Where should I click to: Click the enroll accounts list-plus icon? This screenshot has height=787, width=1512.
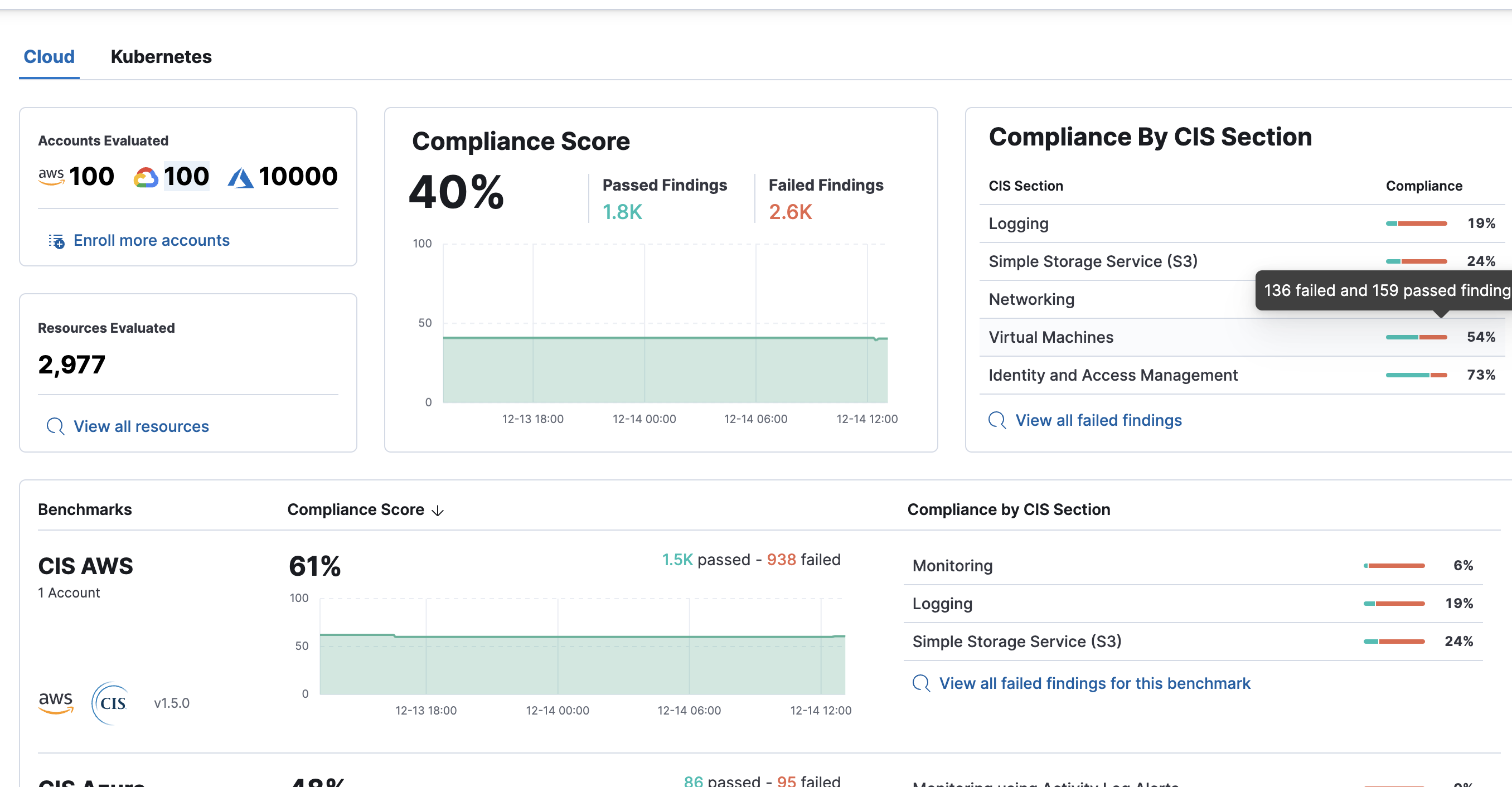pyautogui.click(x=56, y=241)
